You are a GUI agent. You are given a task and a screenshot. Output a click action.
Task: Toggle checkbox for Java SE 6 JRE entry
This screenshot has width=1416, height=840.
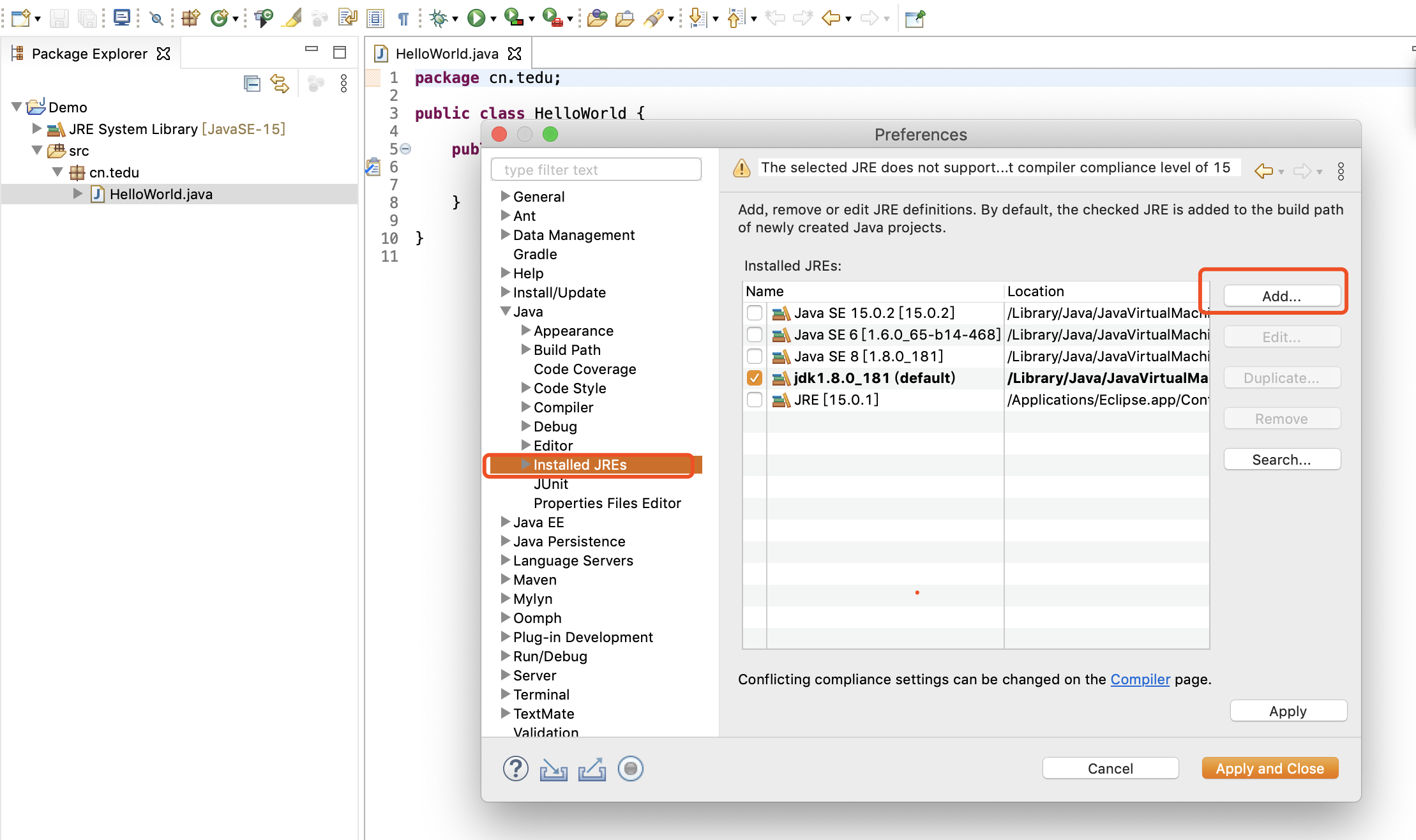(x=753, y=333)
